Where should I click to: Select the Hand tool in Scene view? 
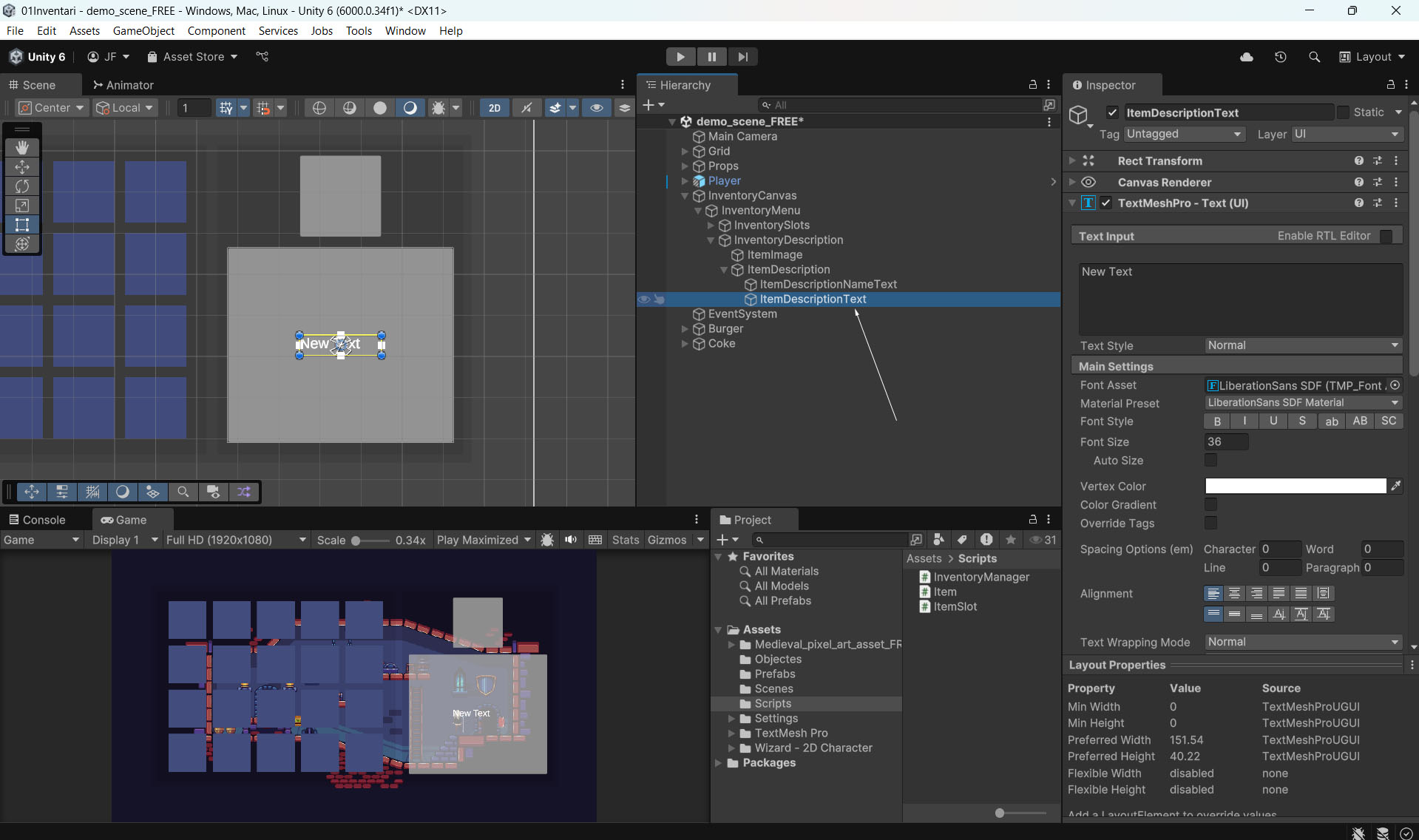pos(22,147)
